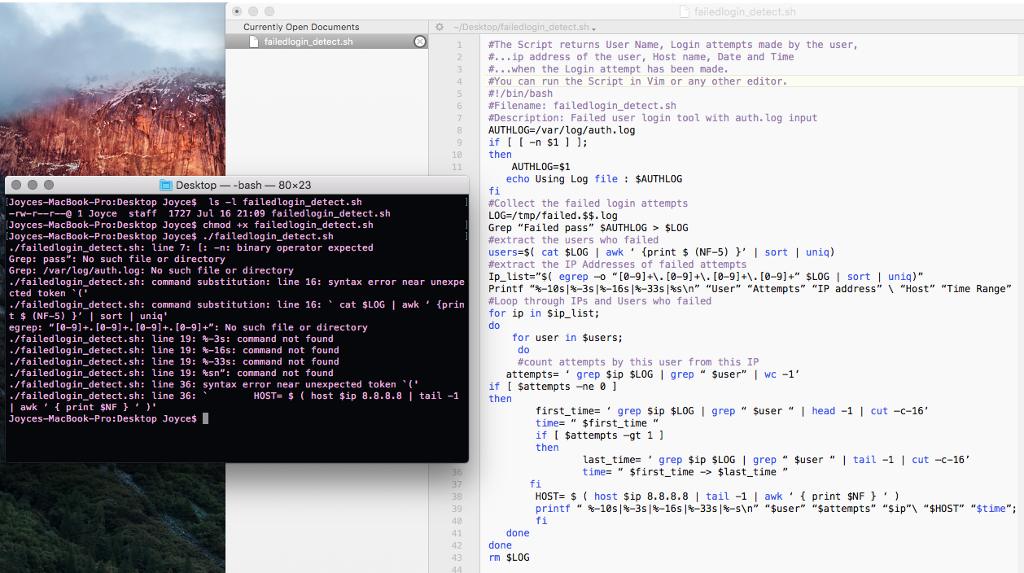This screenshot has height=573, width=1024.
Task: Click the Terminal title 'Desktop — -bash — 80×23'
Action: click(243, 185)
